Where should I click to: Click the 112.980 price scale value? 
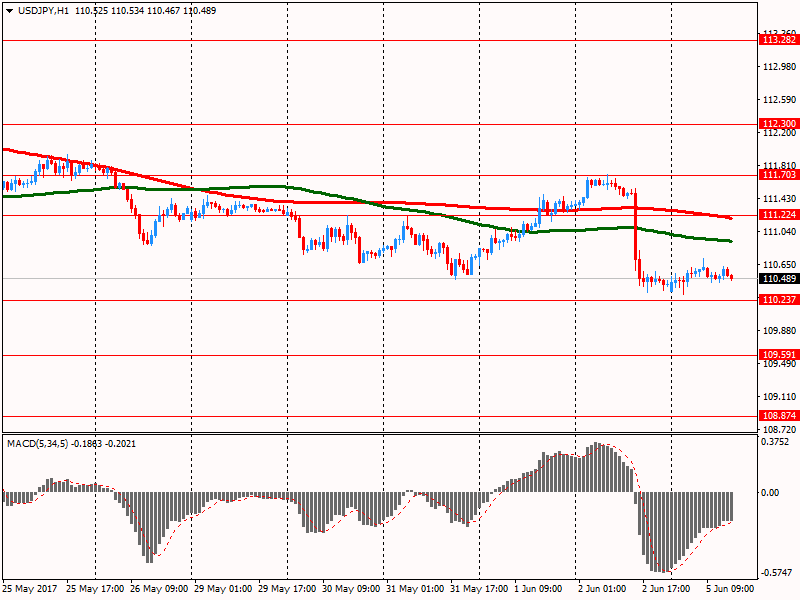(x=779, y=67)
